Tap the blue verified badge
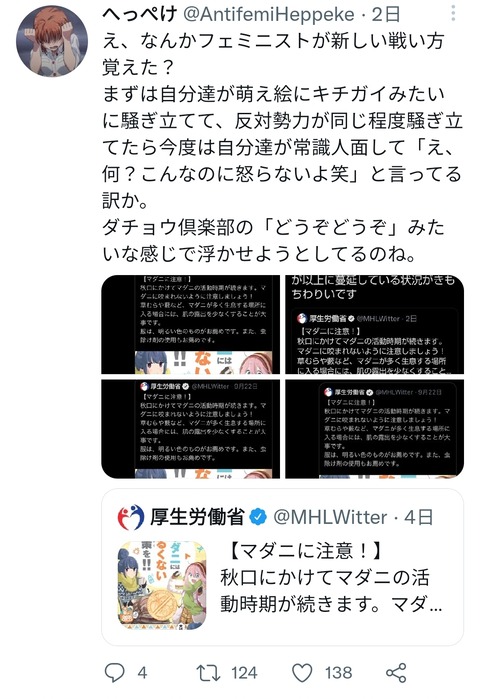480x699 pixels. (258, 517)
